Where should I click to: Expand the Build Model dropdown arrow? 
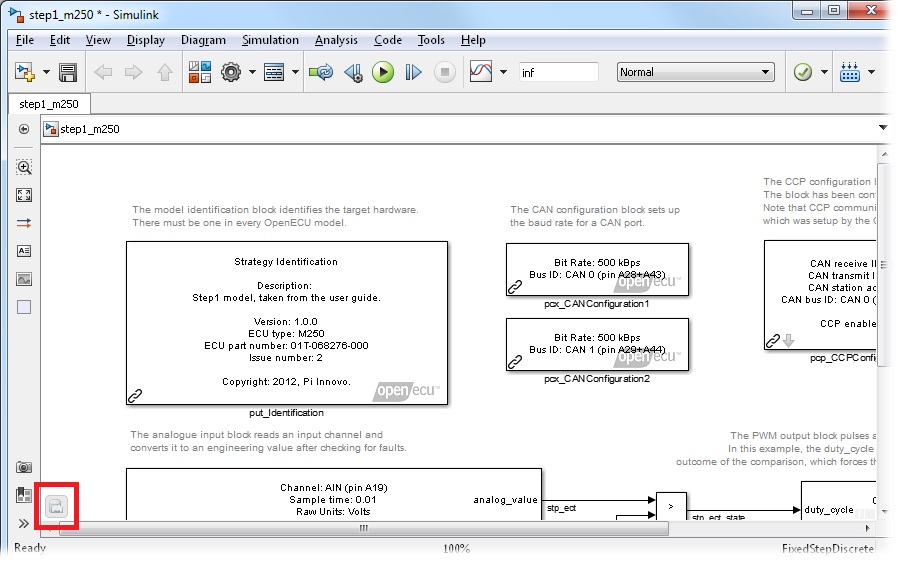[872, 72]
